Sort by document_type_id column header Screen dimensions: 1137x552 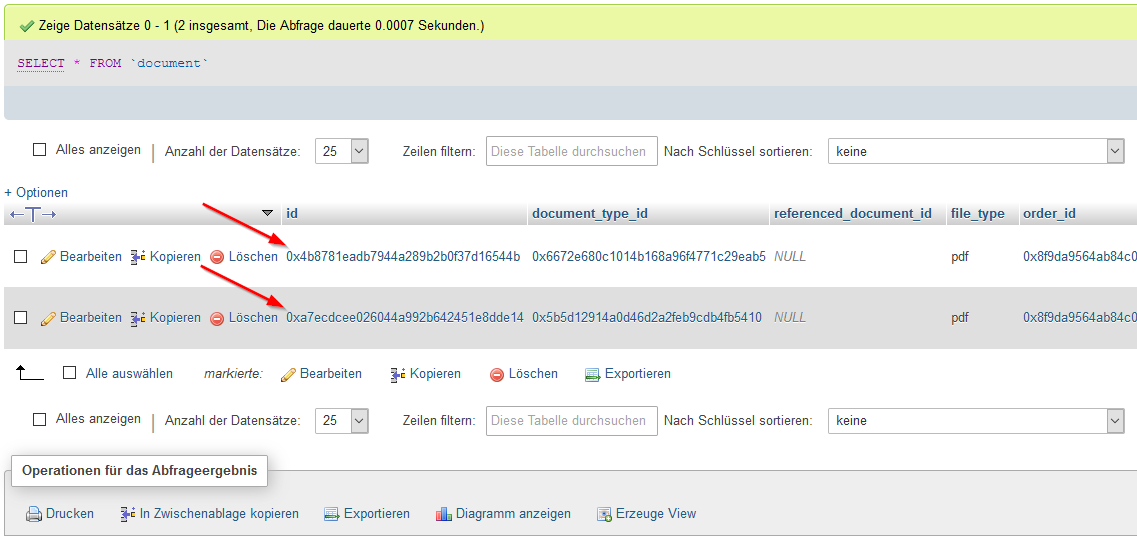[x=590, y=213]
